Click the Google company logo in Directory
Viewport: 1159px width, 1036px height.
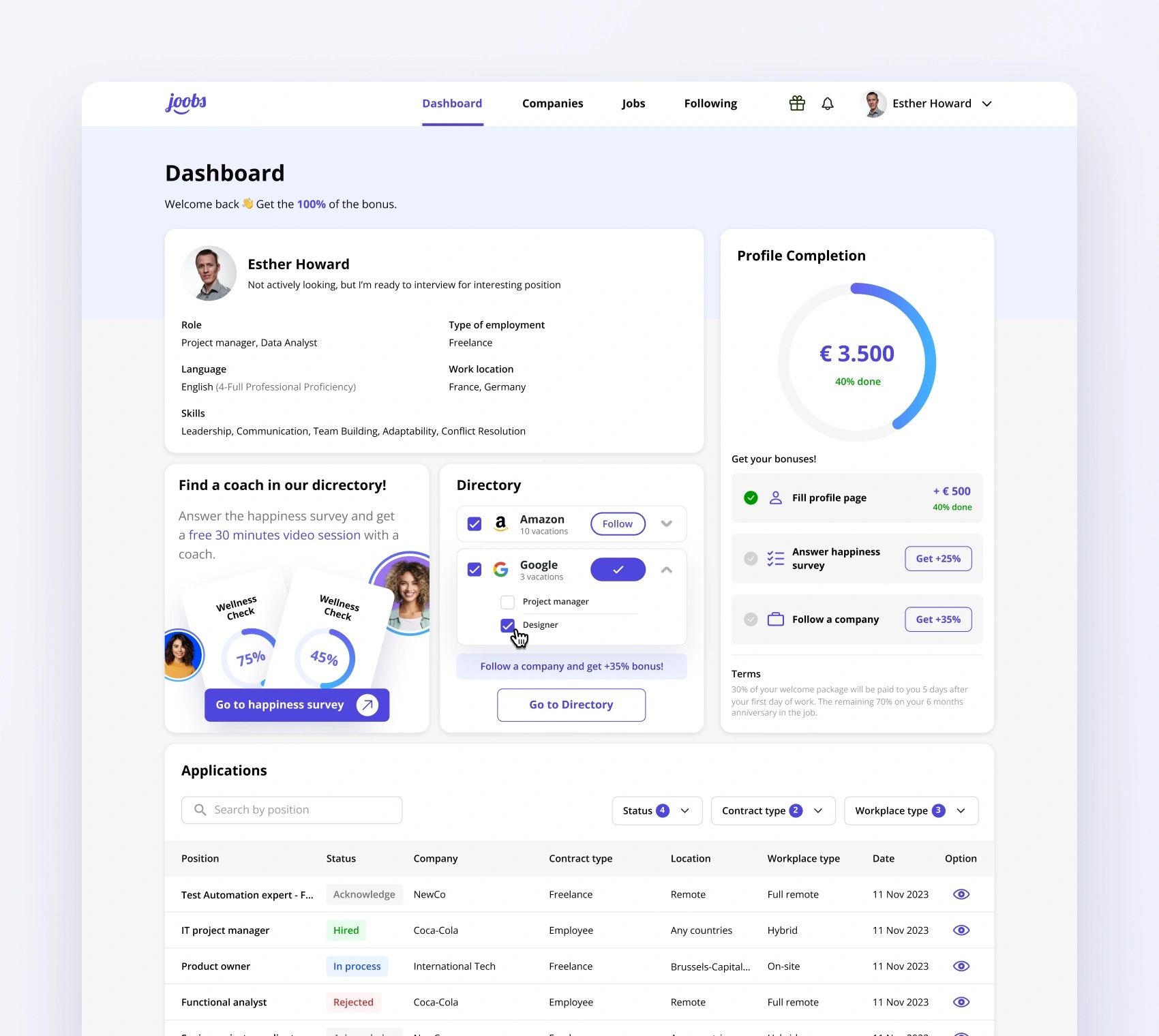point(501,570)
